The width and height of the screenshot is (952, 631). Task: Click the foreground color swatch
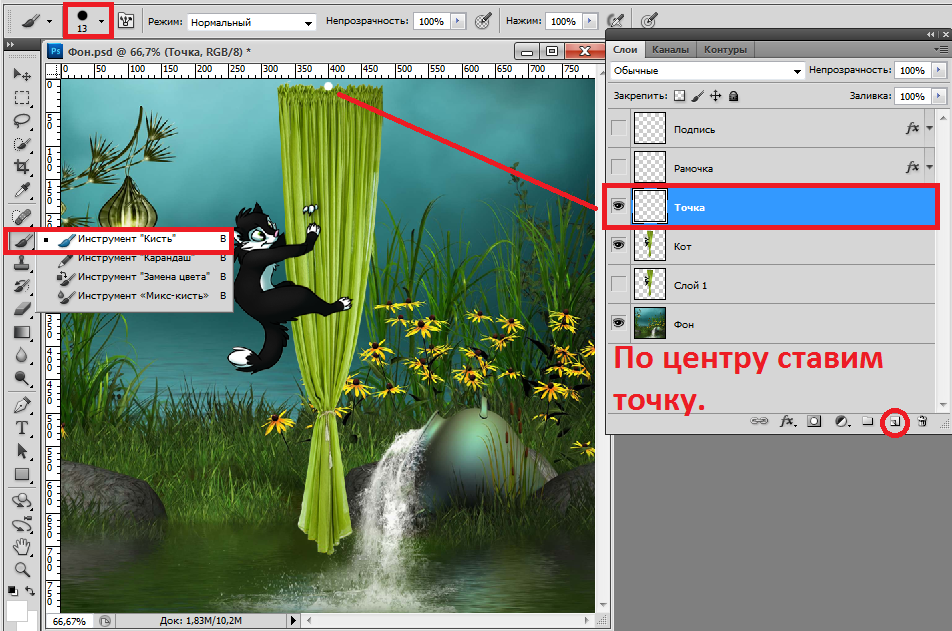pyautogui.click(x=16, y=610)
